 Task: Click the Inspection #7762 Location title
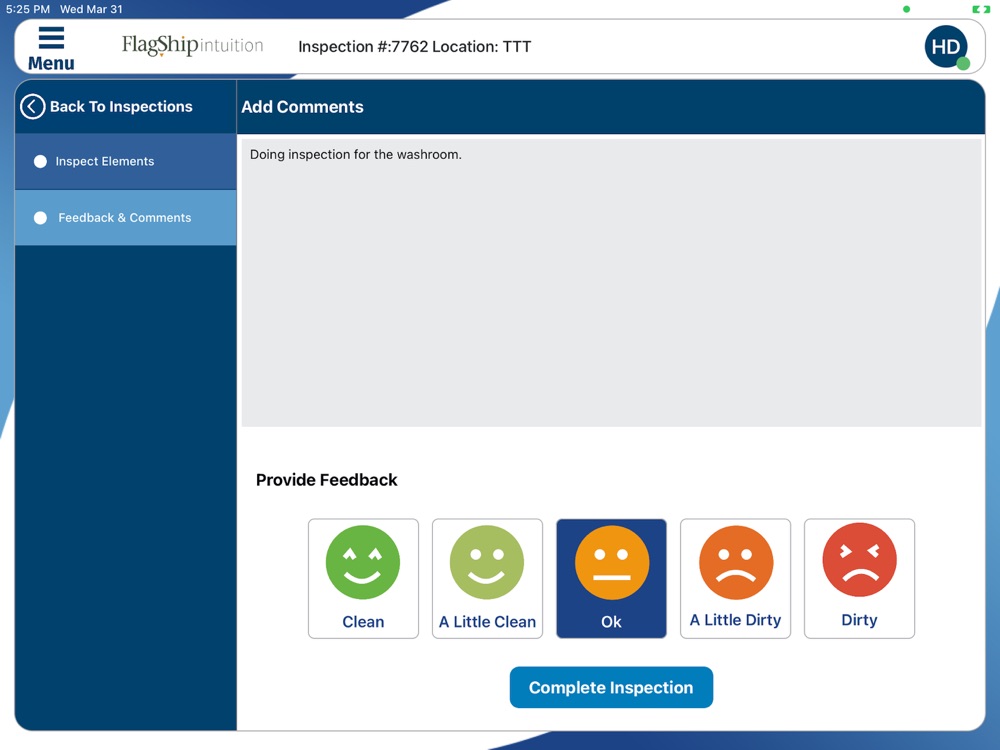415,47
